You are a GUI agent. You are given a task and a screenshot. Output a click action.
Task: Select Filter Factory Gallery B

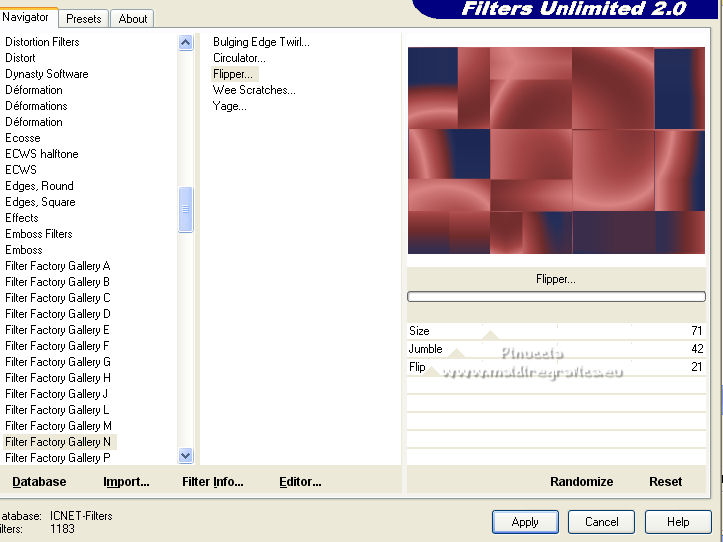pyautogui.click(x=58, y=282)
